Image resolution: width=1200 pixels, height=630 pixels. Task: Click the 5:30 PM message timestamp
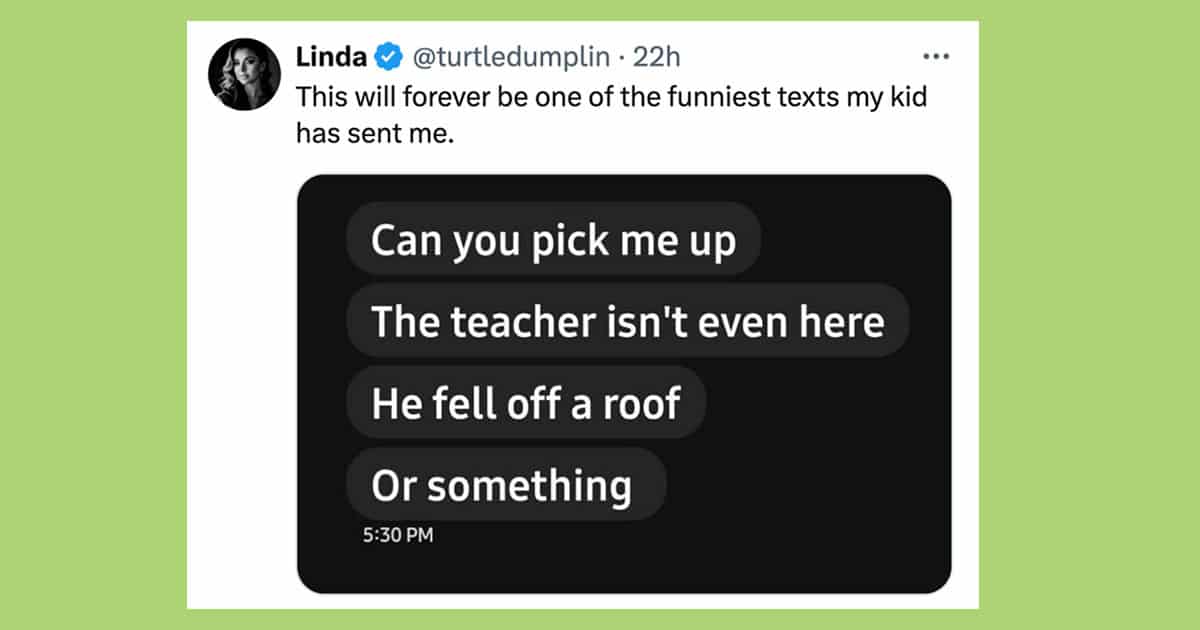coord(398,536)
